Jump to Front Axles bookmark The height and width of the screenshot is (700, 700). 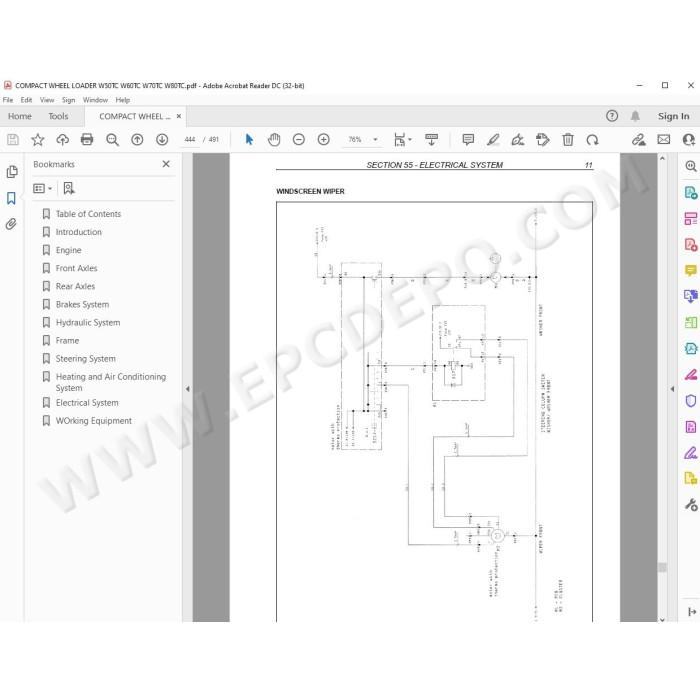click(76, 268)
